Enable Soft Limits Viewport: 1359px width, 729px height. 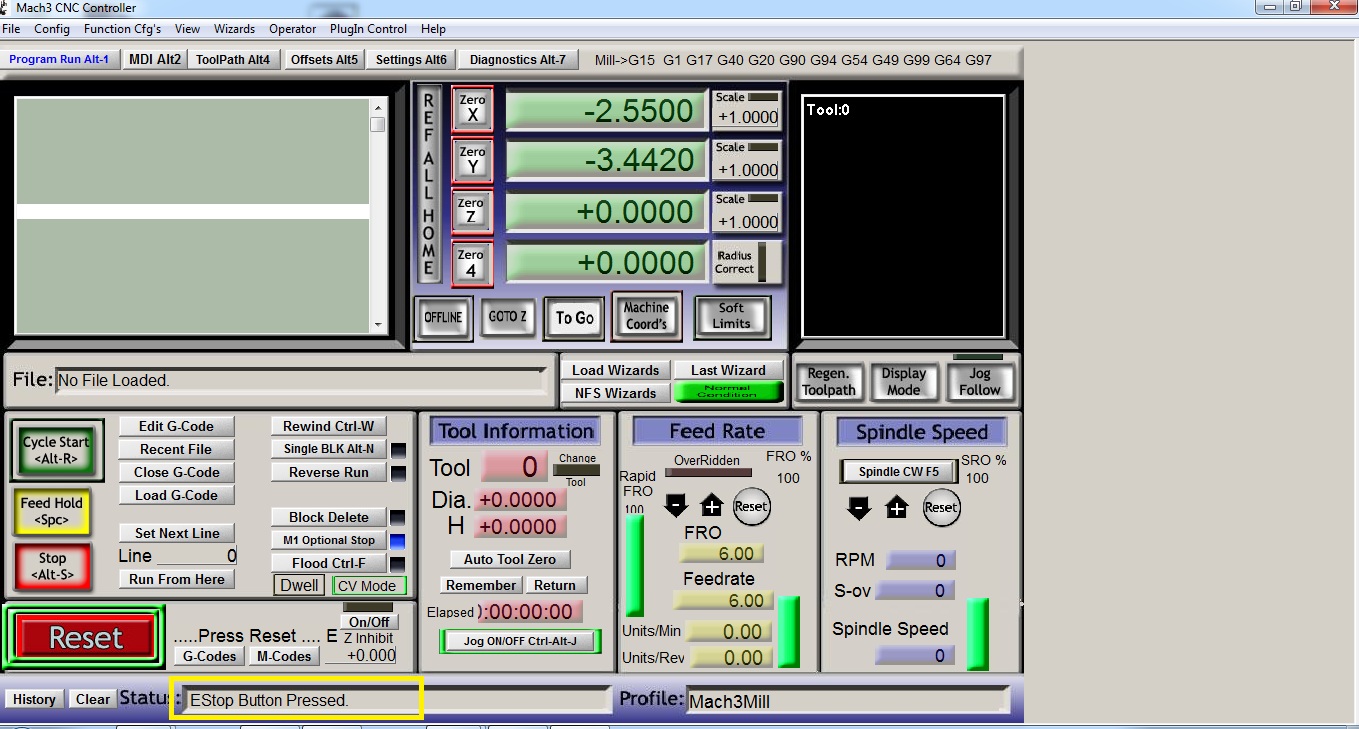731,317
